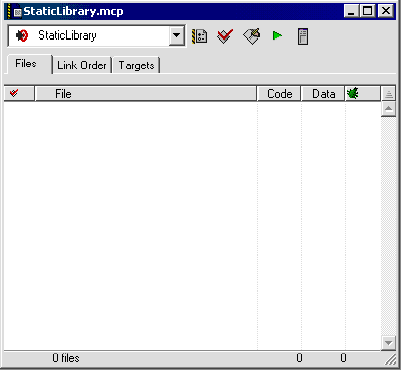The height and width of the screenshot is (370, 401).
Task: Click the Data column header
Action: (323, 93)
